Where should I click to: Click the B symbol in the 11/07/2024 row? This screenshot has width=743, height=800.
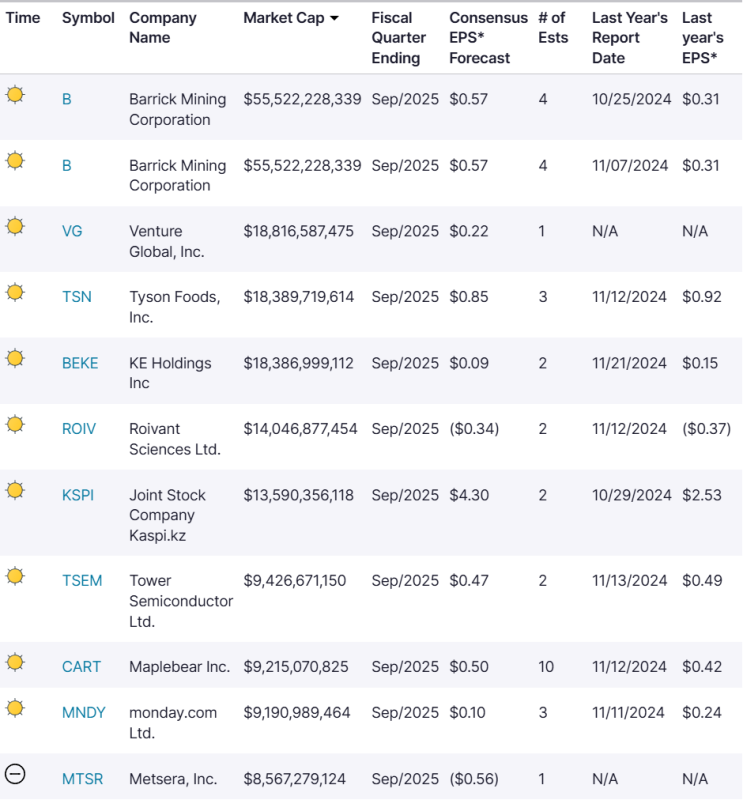tap(67, 165)
